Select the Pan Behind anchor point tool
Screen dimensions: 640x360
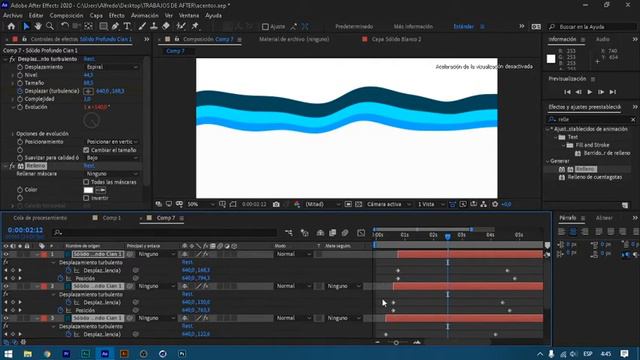pyautogui.click(x=89, y=27)
